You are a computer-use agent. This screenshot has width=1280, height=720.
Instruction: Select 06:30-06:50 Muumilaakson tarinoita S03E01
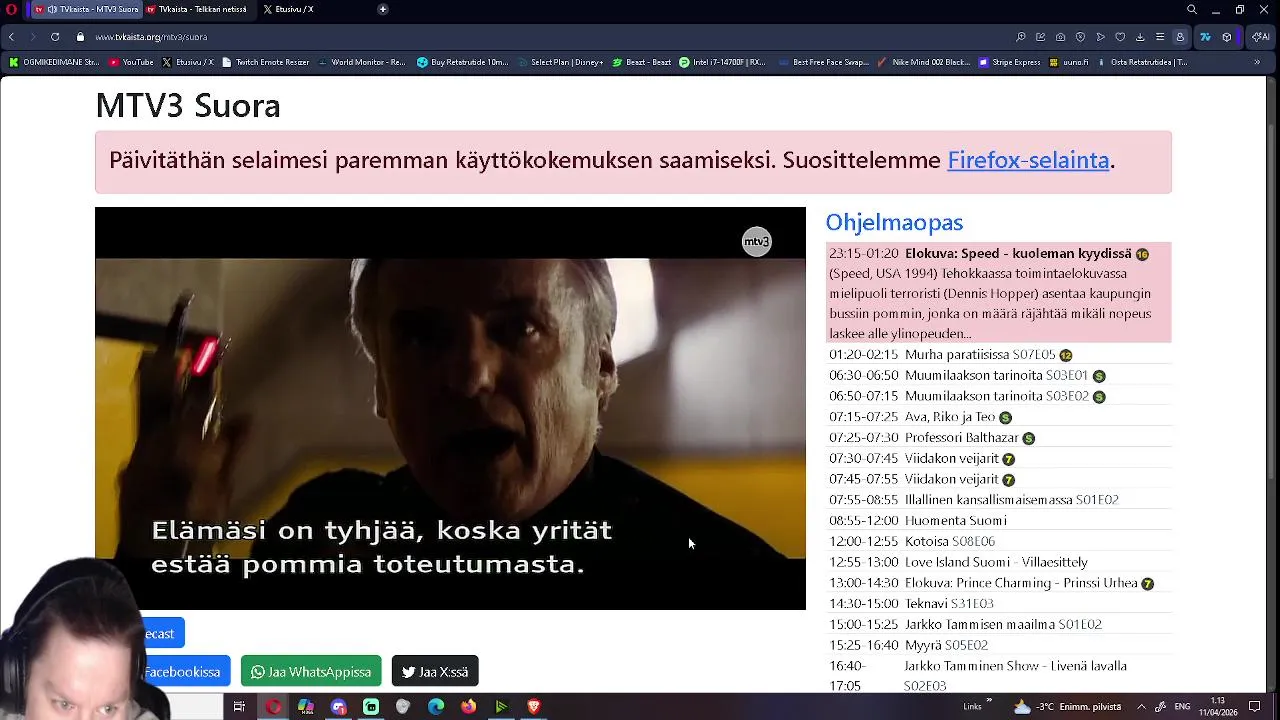pos(998,375)
